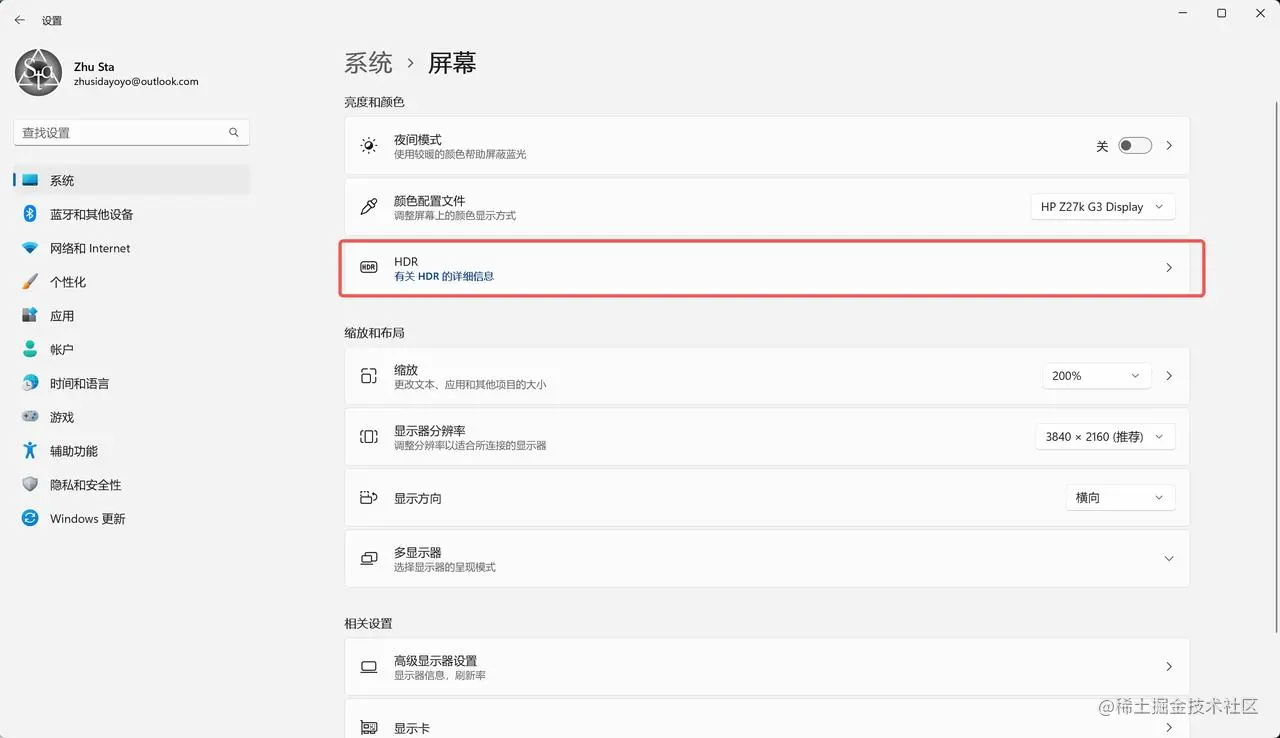Select 应用 in the sidebar menu
The image size is (1280, 738).
[x=62, y=315]
